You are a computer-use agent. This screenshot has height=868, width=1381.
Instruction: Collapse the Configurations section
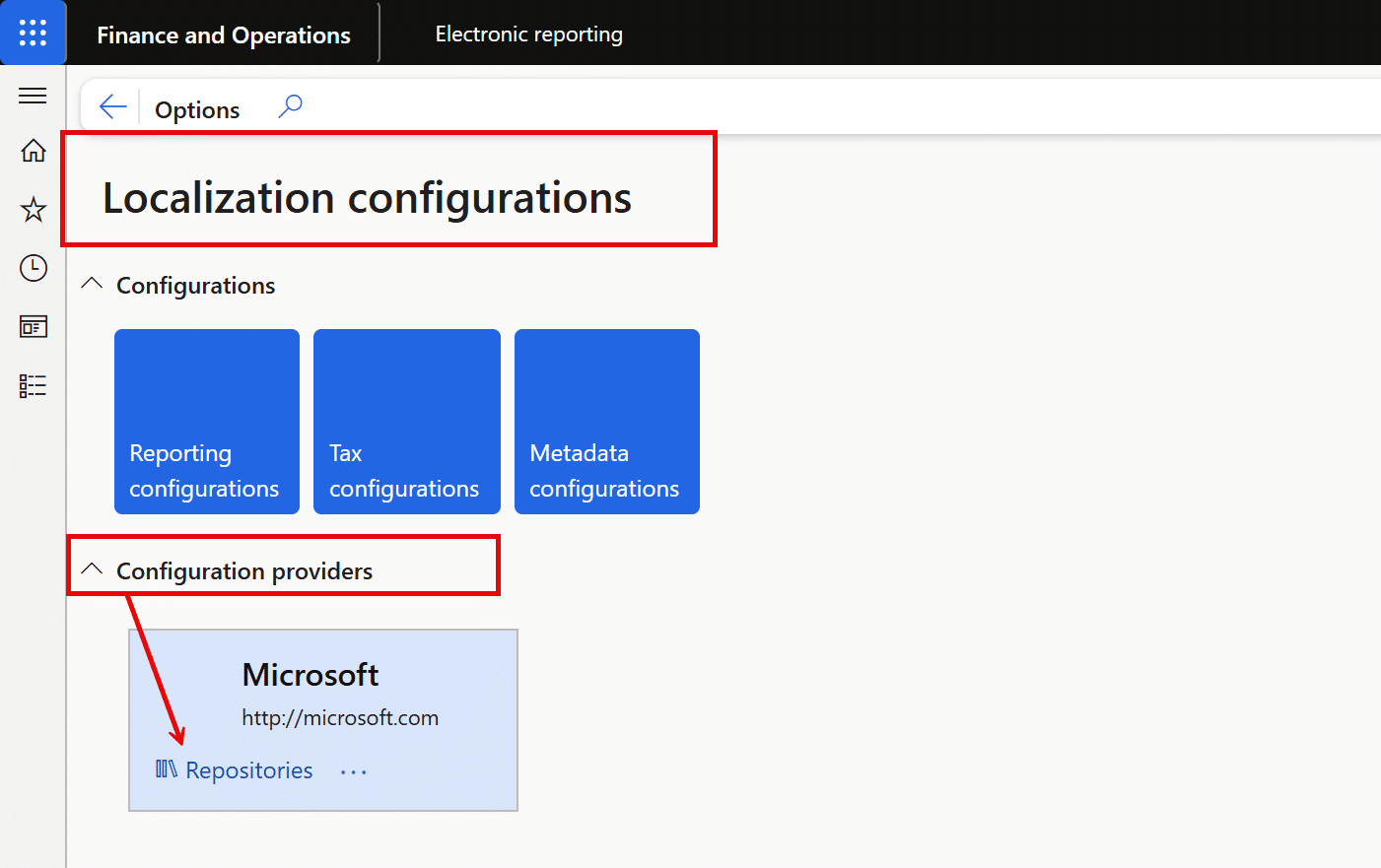click(x=92, y=284)
